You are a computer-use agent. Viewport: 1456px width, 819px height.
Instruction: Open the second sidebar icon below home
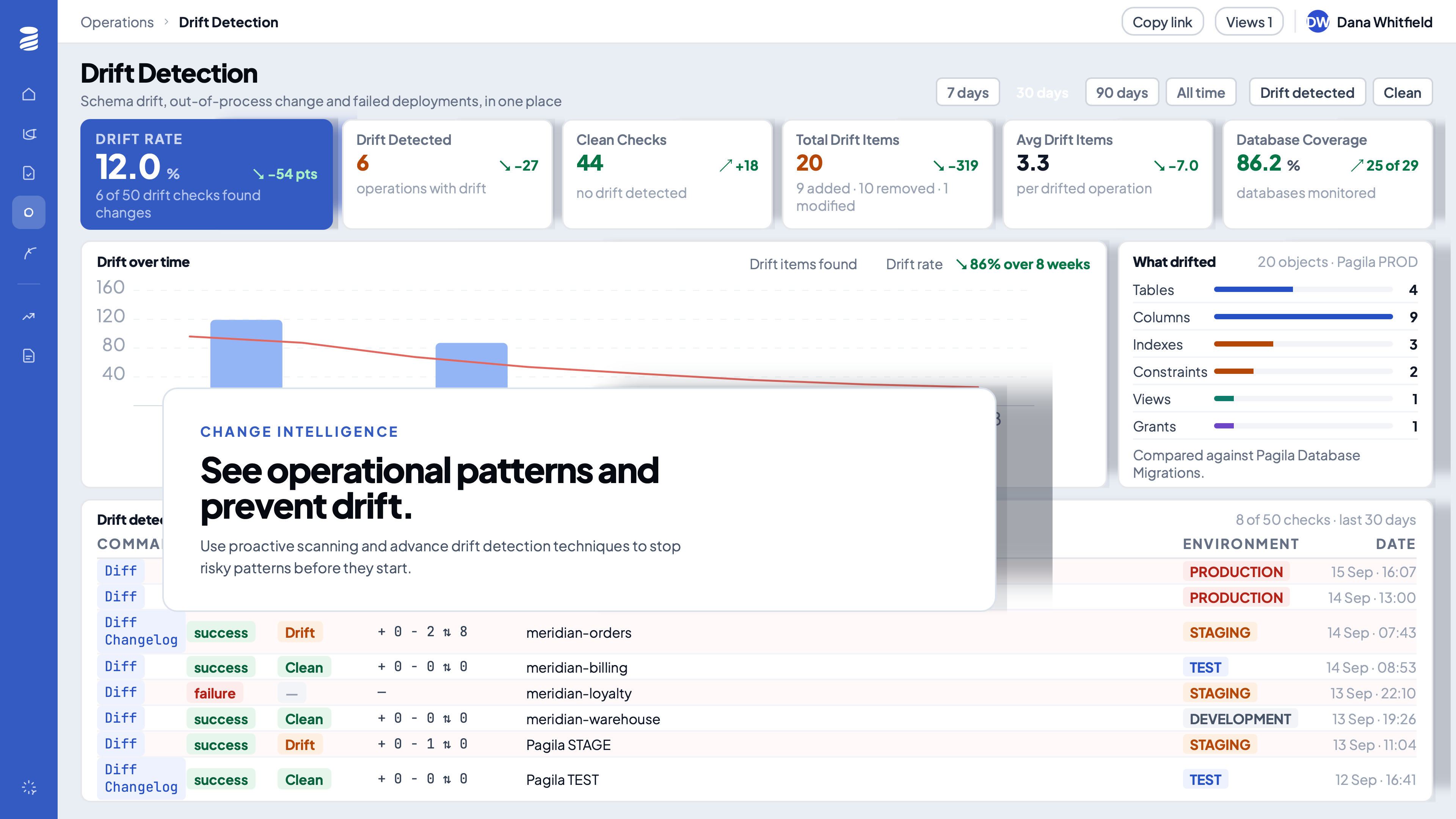point(29,133)
